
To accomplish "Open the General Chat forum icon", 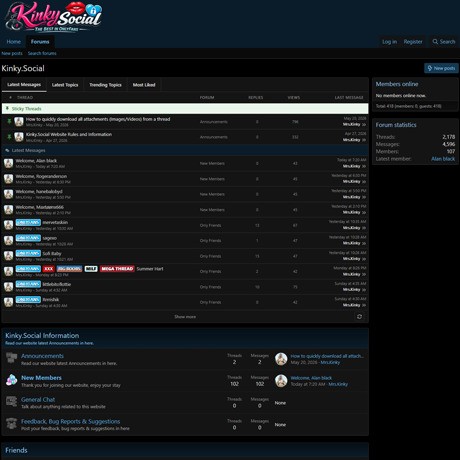I will 11,402.
